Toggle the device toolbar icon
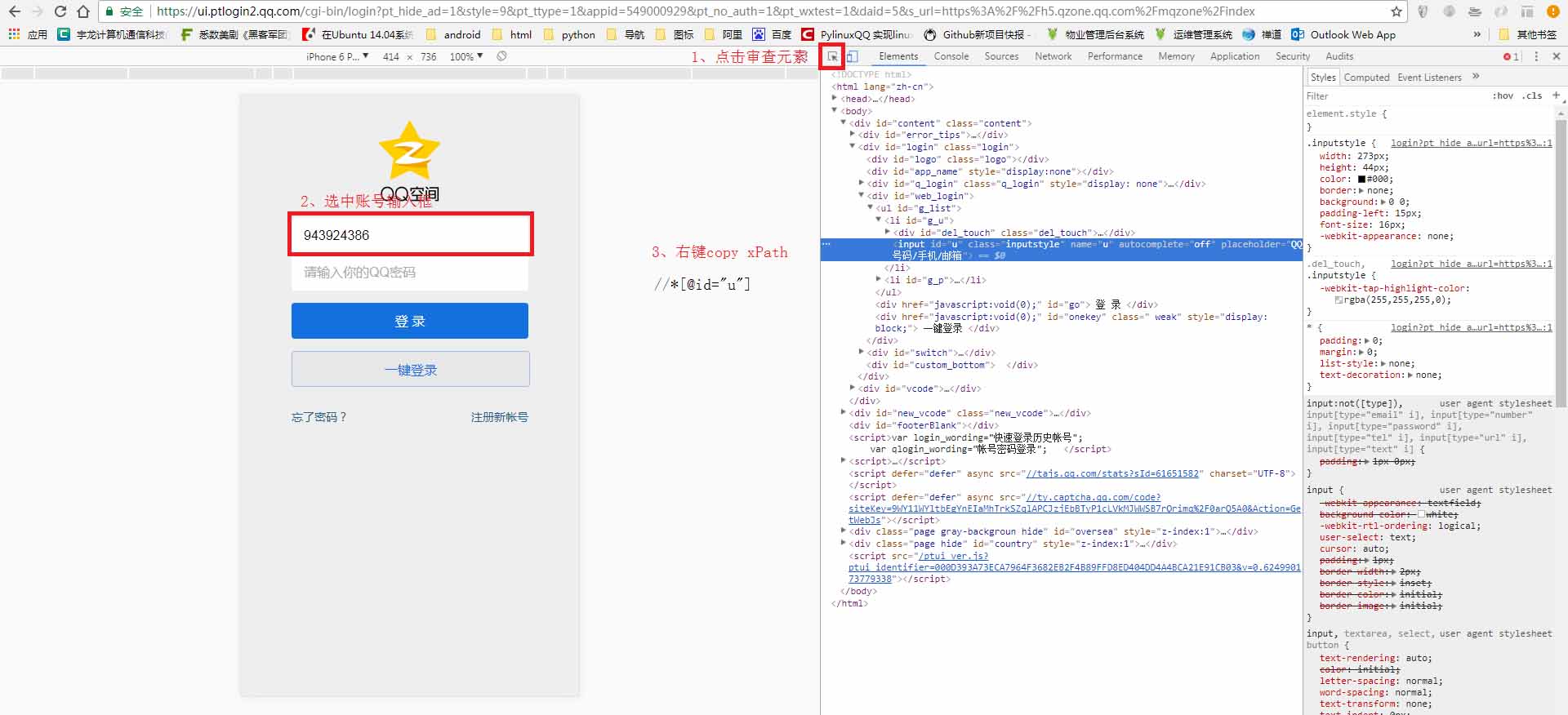Image resolution: width=1568 pixels, height=715 pixels. (x=852, y=56)
